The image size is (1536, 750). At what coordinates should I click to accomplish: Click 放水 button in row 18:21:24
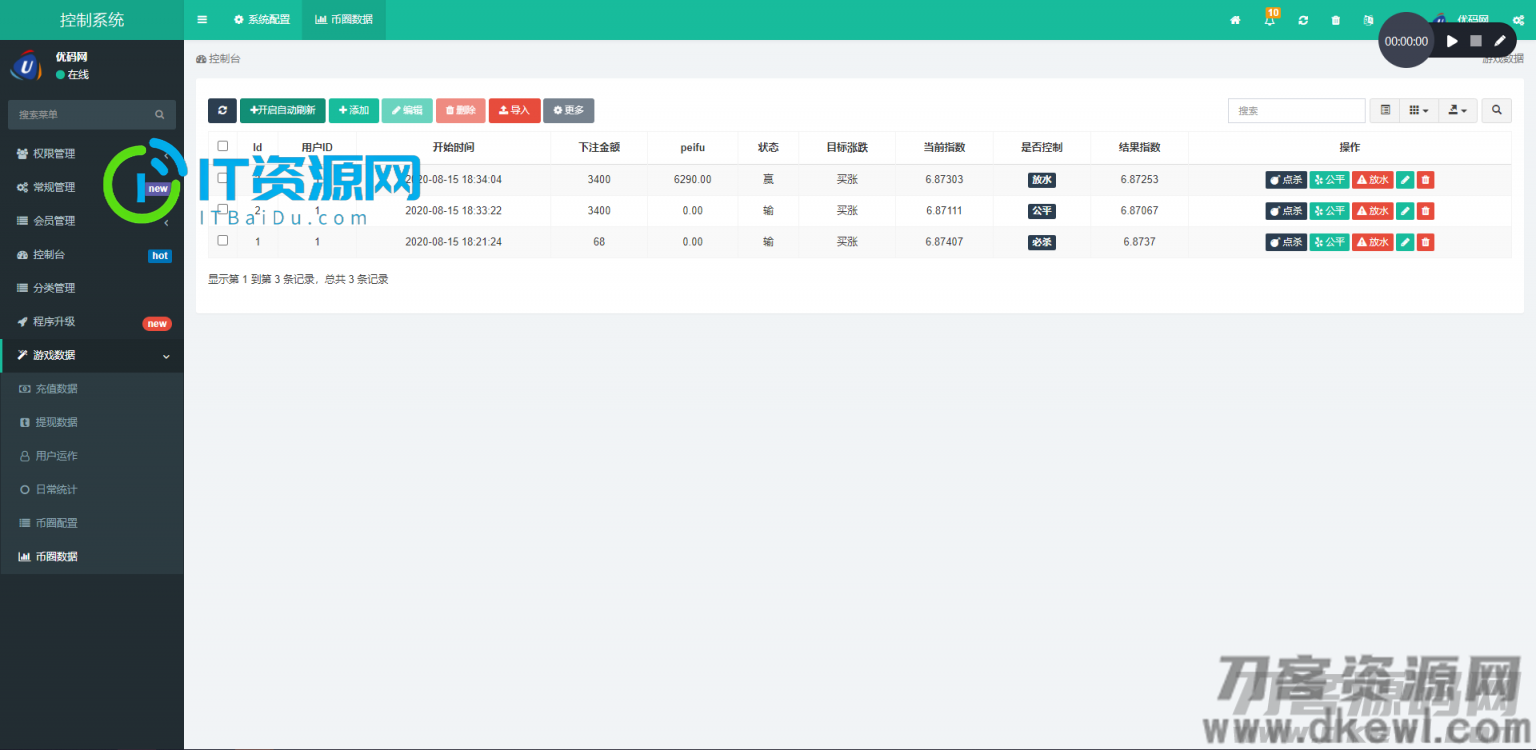coord(1372,242)
